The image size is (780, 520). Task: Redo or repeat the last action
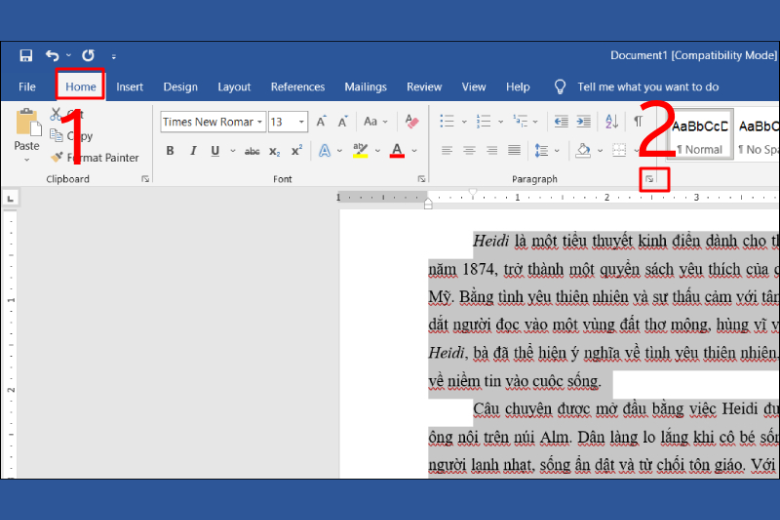click(88, 55)
